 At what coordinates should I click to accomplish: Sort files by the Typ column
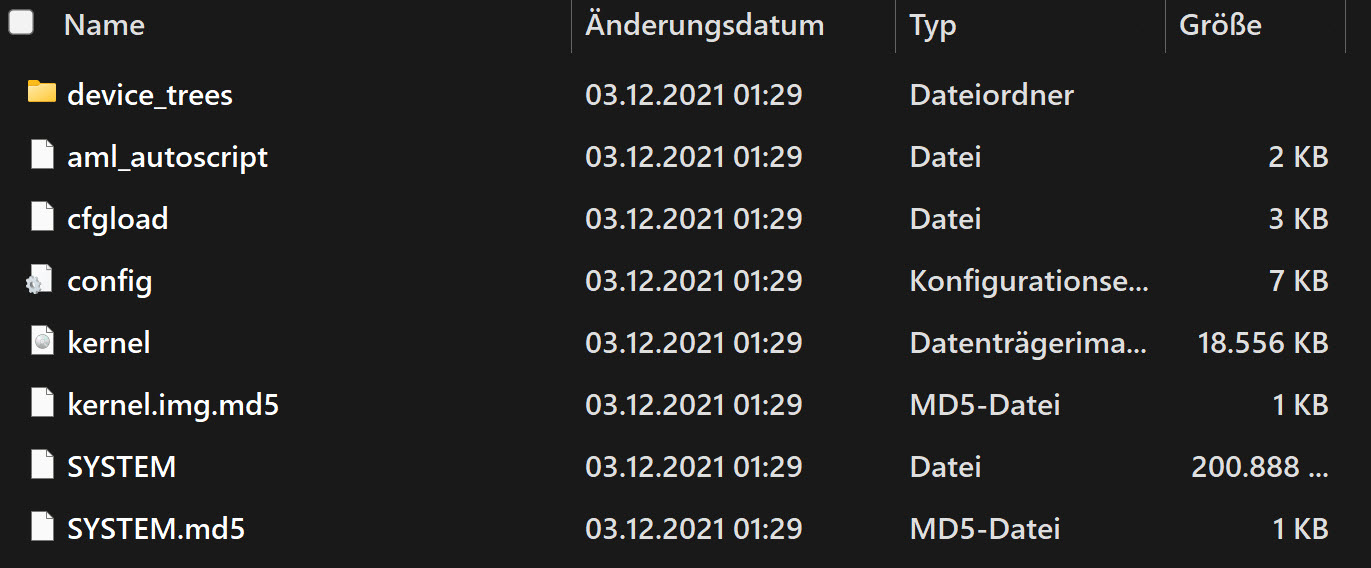click(933, 26)
